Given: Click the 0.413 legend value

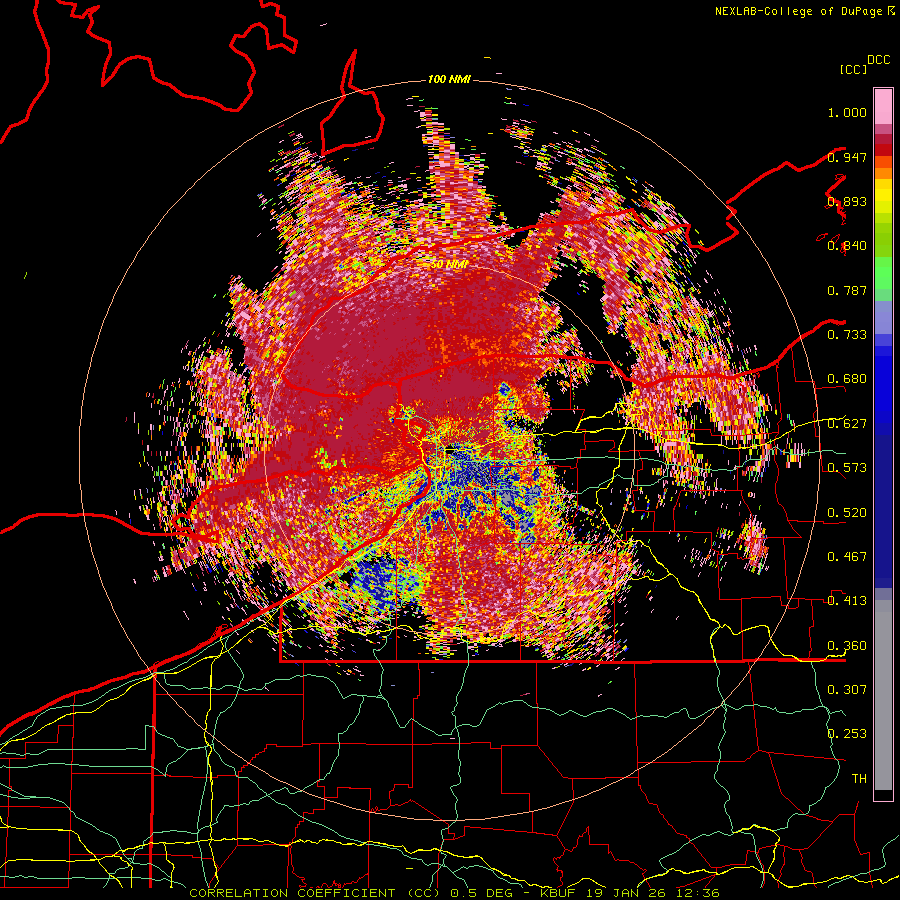Looking at the screenshot, I should [x=847, y=601].
